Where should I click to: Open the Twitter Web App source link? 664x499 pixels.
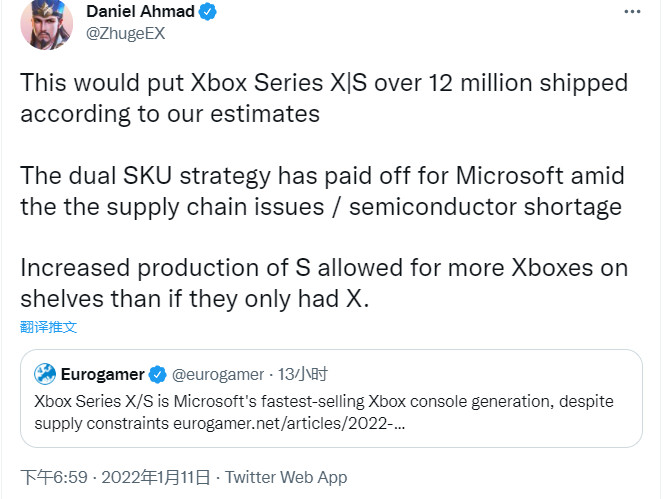pyautogui.click(x=286, y=477)
